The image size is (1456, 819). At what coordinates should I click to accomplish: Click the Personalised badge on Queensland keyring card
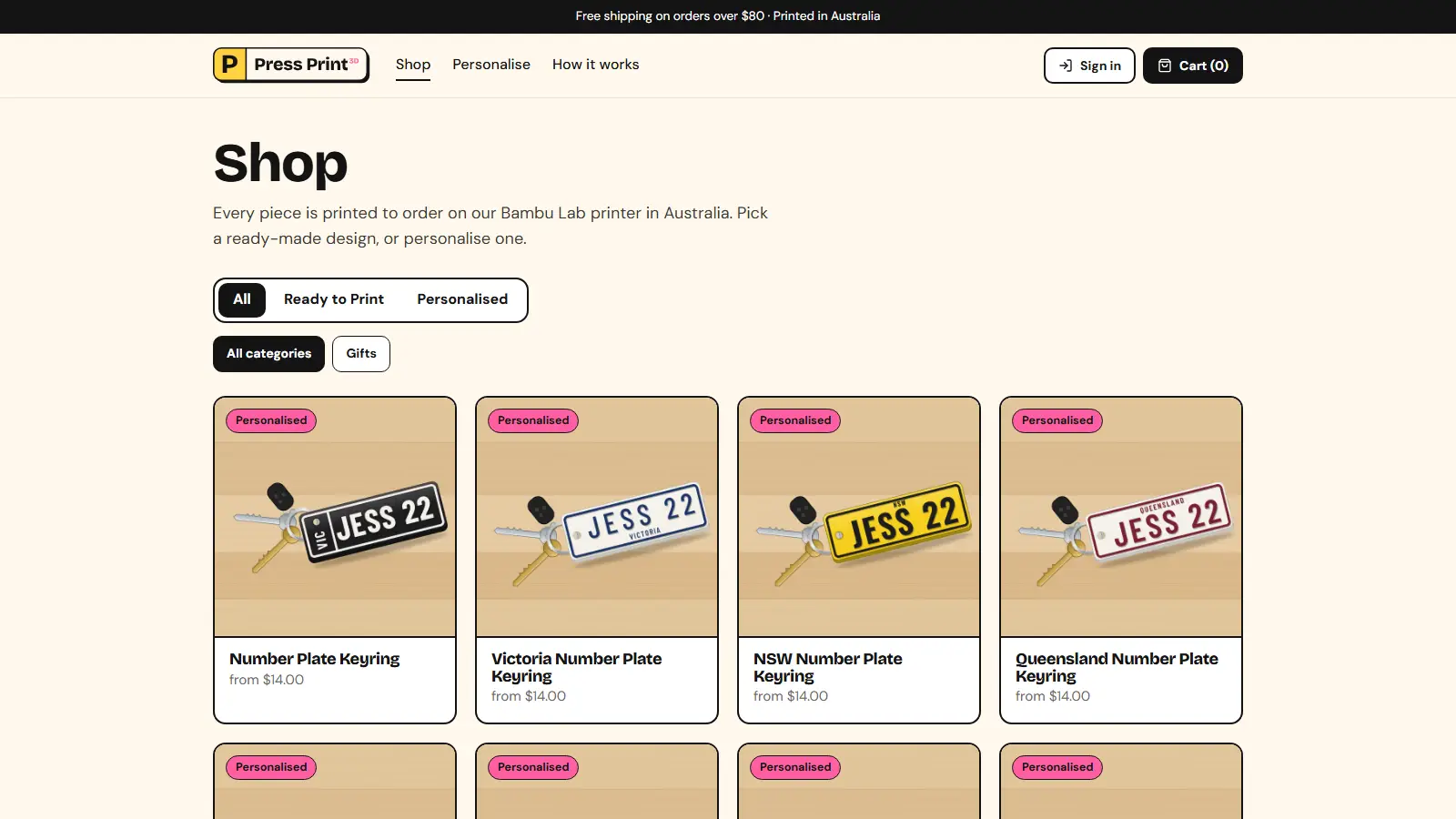tap(1057, 420)
